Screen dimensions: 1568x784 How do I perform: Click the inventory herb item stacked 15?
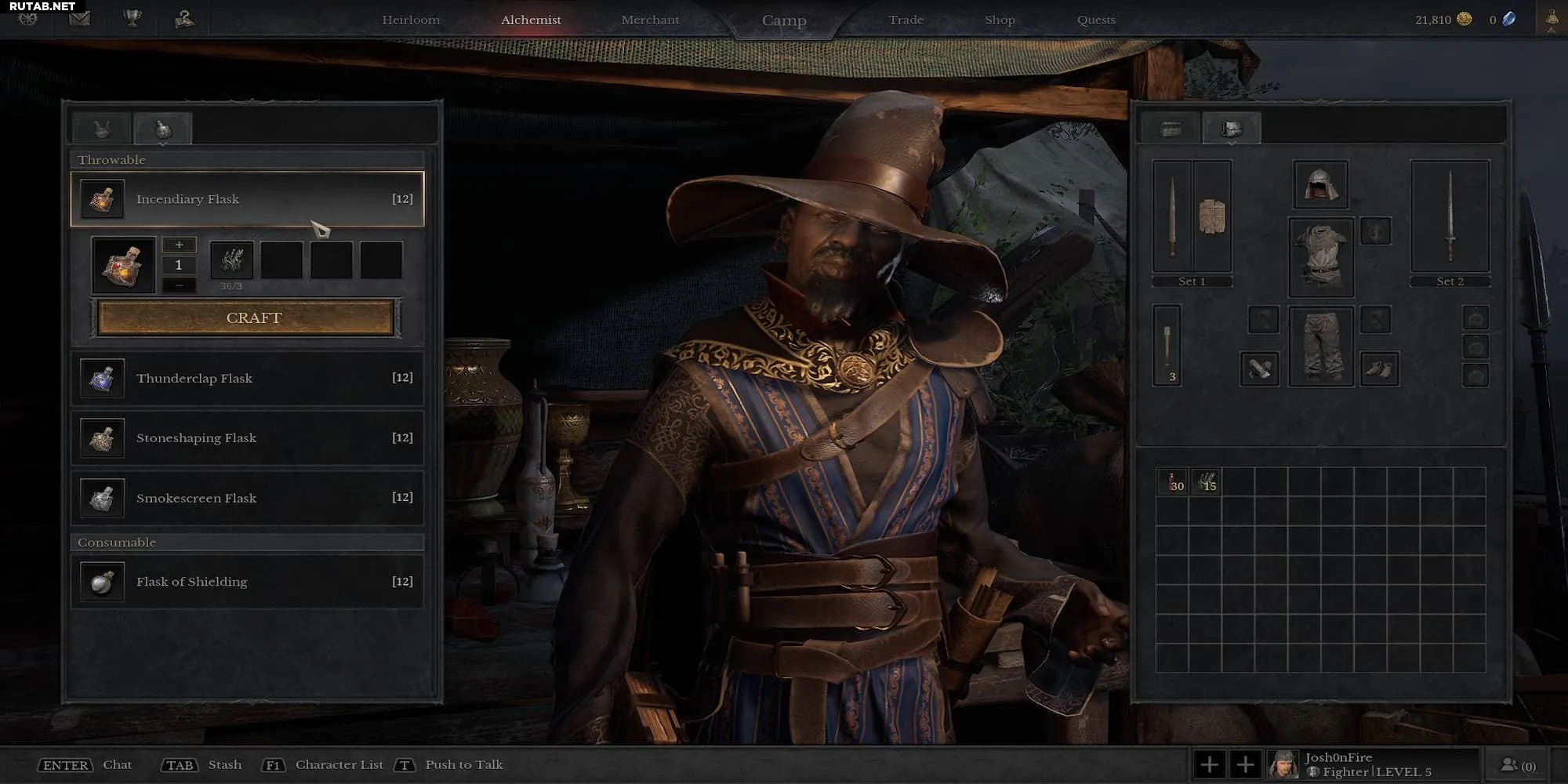coord(1206,481)
